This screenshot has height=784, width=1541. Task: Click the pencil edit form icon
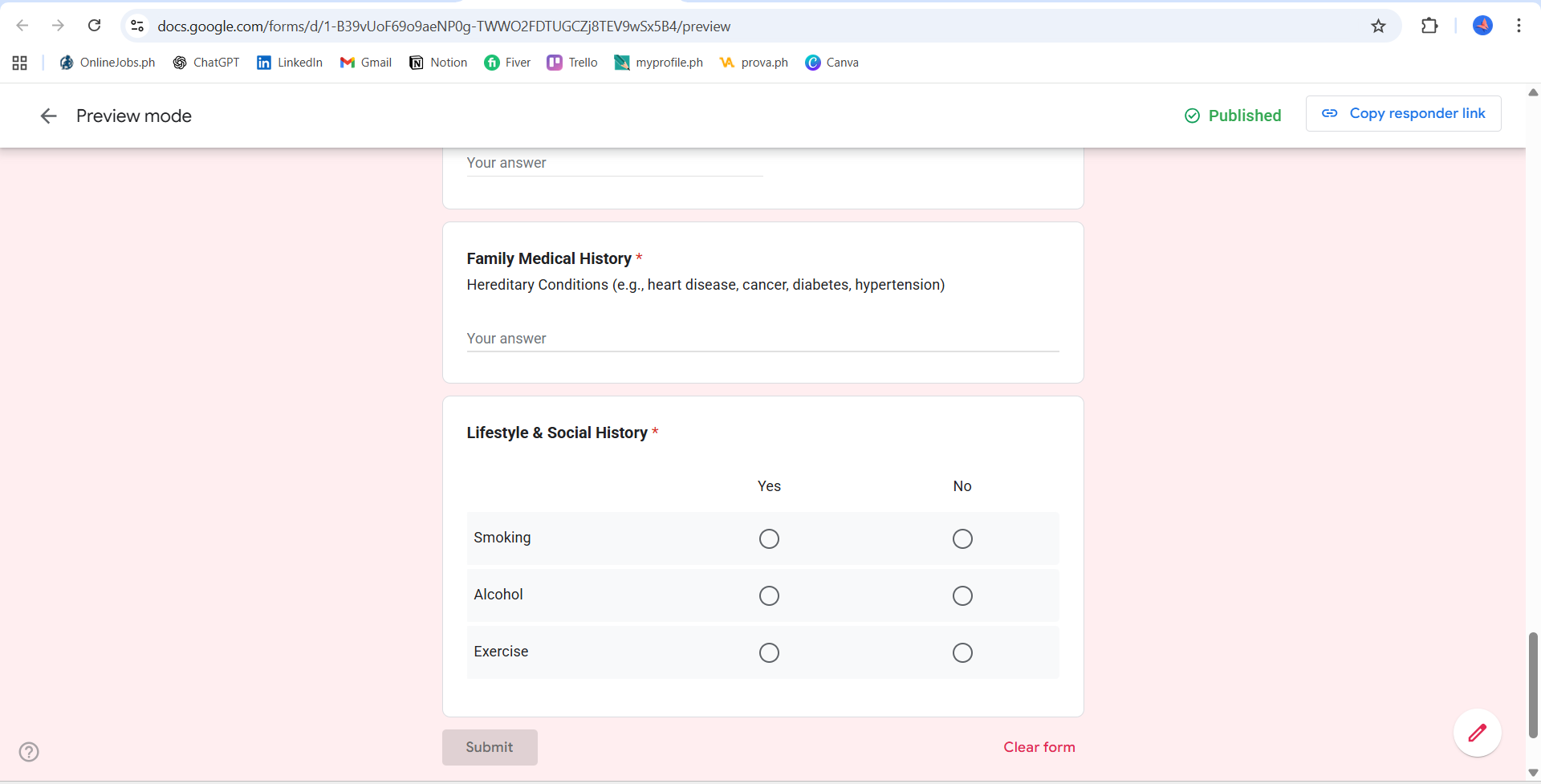pos(1477,733)
